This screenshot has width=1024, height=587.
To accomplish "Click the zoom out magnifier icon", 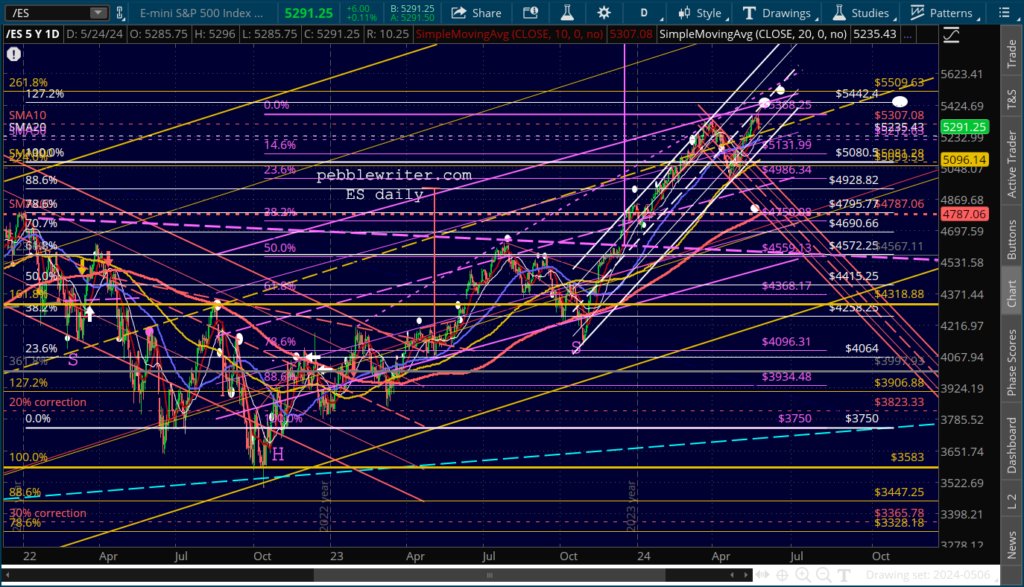I will coord(824,575).
